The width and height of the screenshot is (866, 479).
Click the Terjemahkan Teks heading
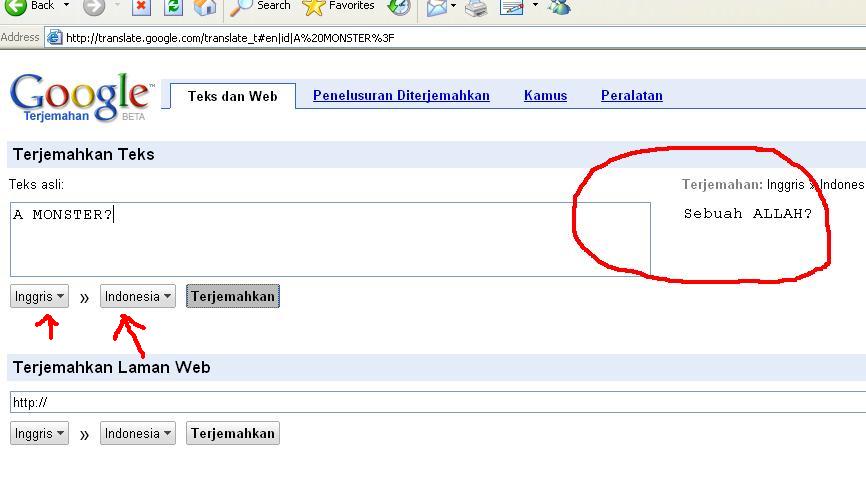tap(83, 154)
